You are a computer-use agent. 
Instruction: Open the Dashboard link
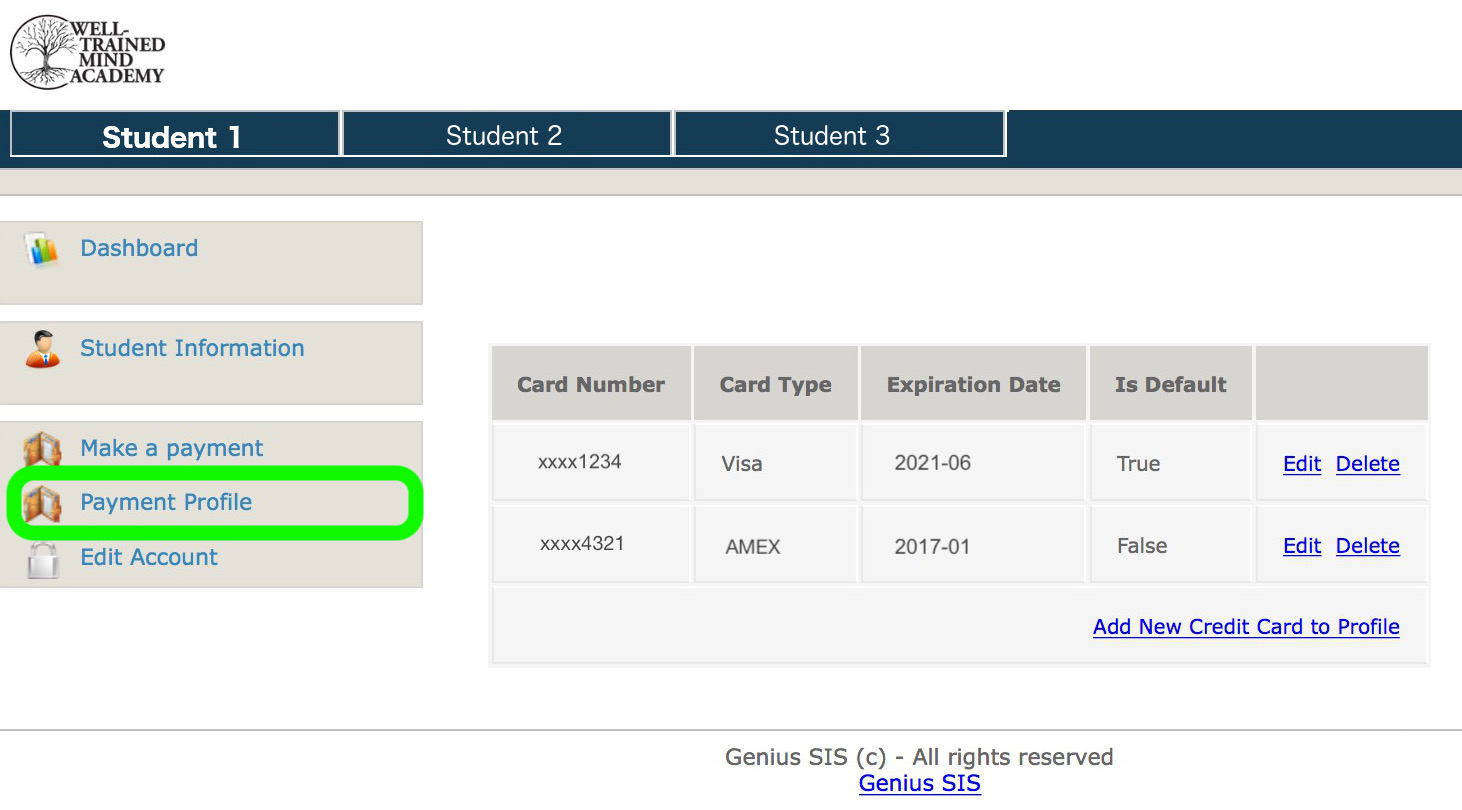(139, 248)
